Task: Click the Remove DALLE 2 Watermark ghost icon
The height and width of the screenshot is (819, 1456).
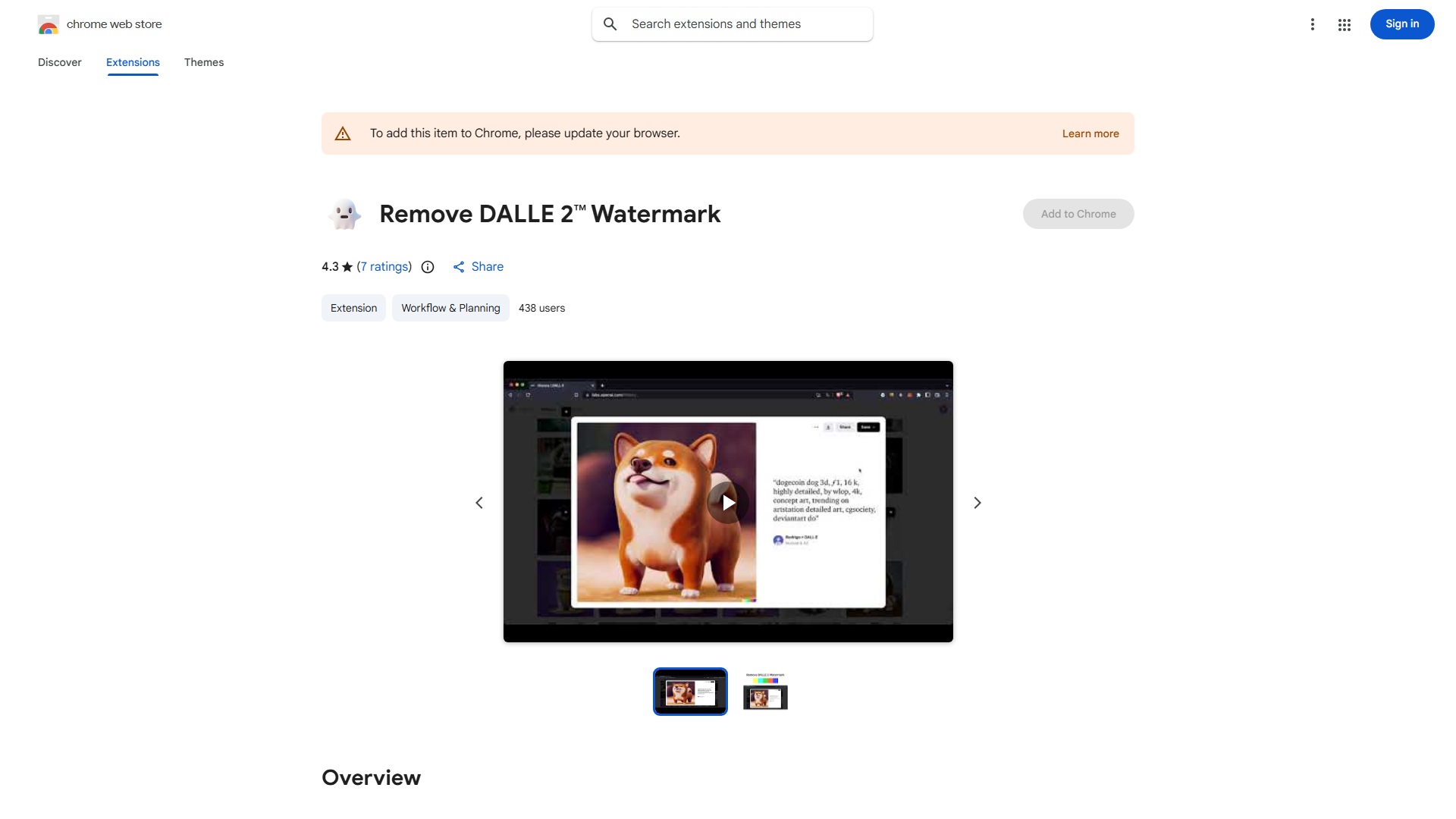Action: (345, 214)
